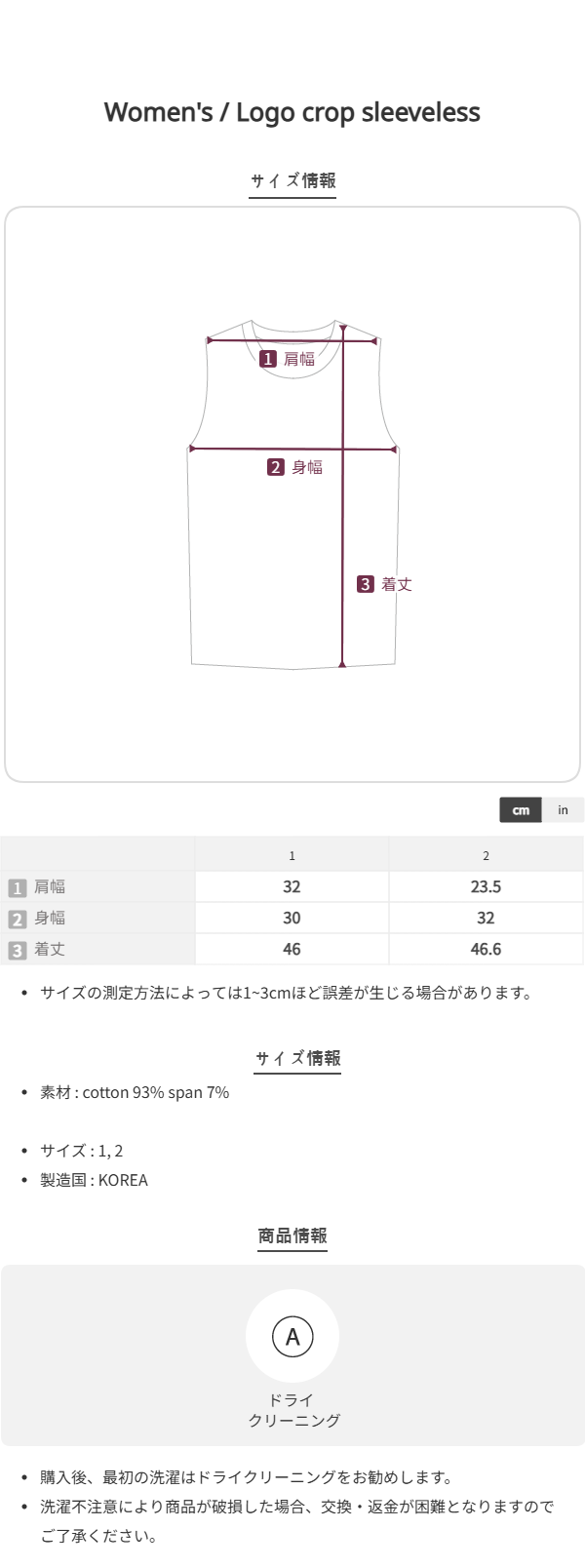
Task: Click the 32 shoulder width value
Action: tap(292, 886)
